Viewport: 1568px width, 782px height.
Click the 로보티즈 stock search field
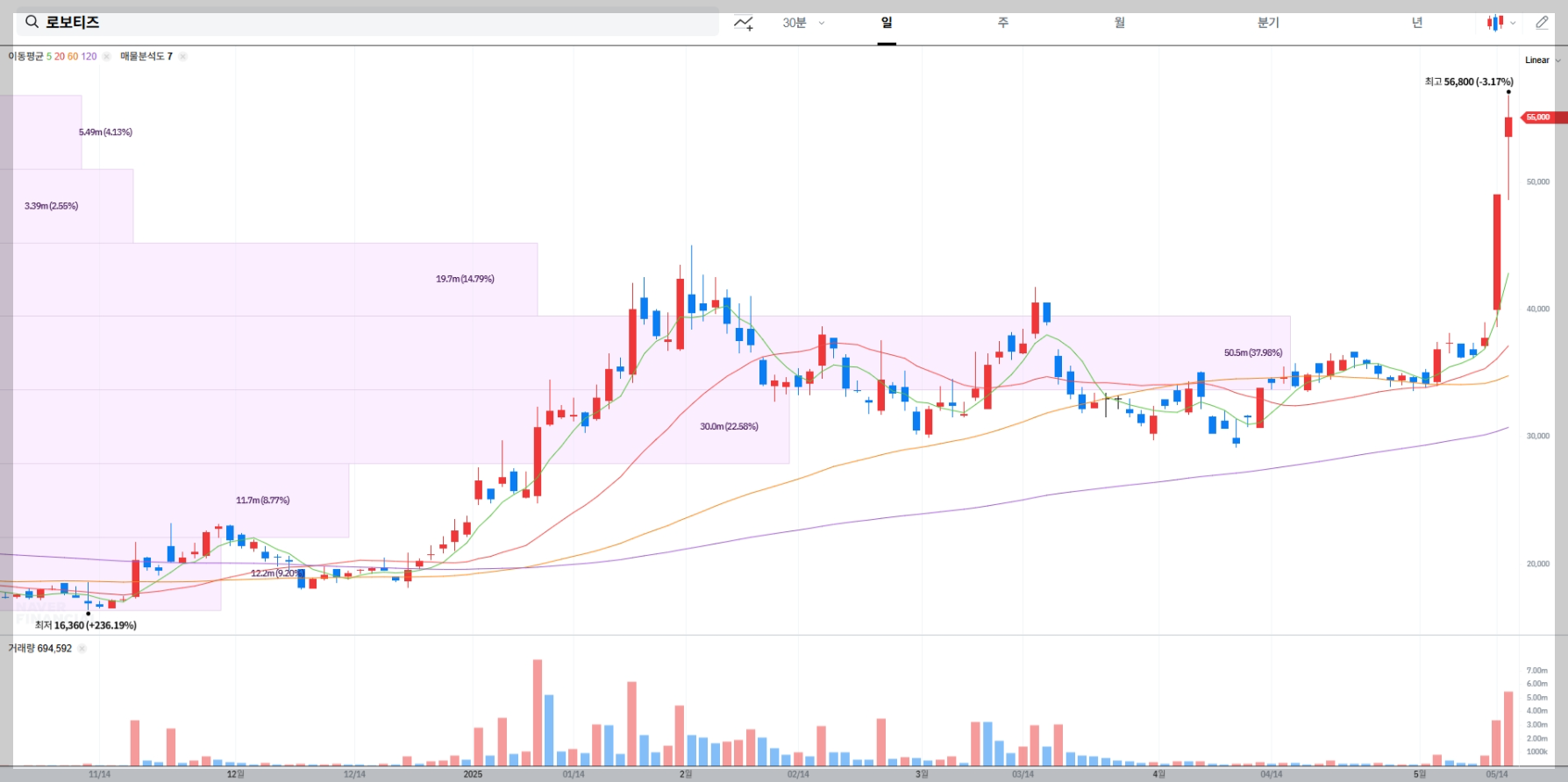(x=367, y=22)
